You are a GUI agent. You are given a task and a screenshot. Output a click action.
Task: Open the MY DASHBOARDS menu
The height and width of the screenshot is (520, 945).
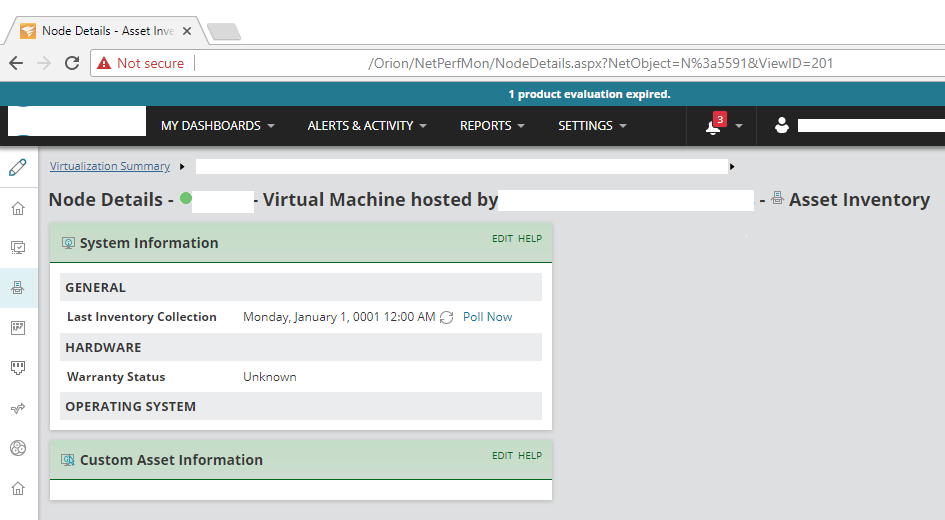(x=218, y=126)
